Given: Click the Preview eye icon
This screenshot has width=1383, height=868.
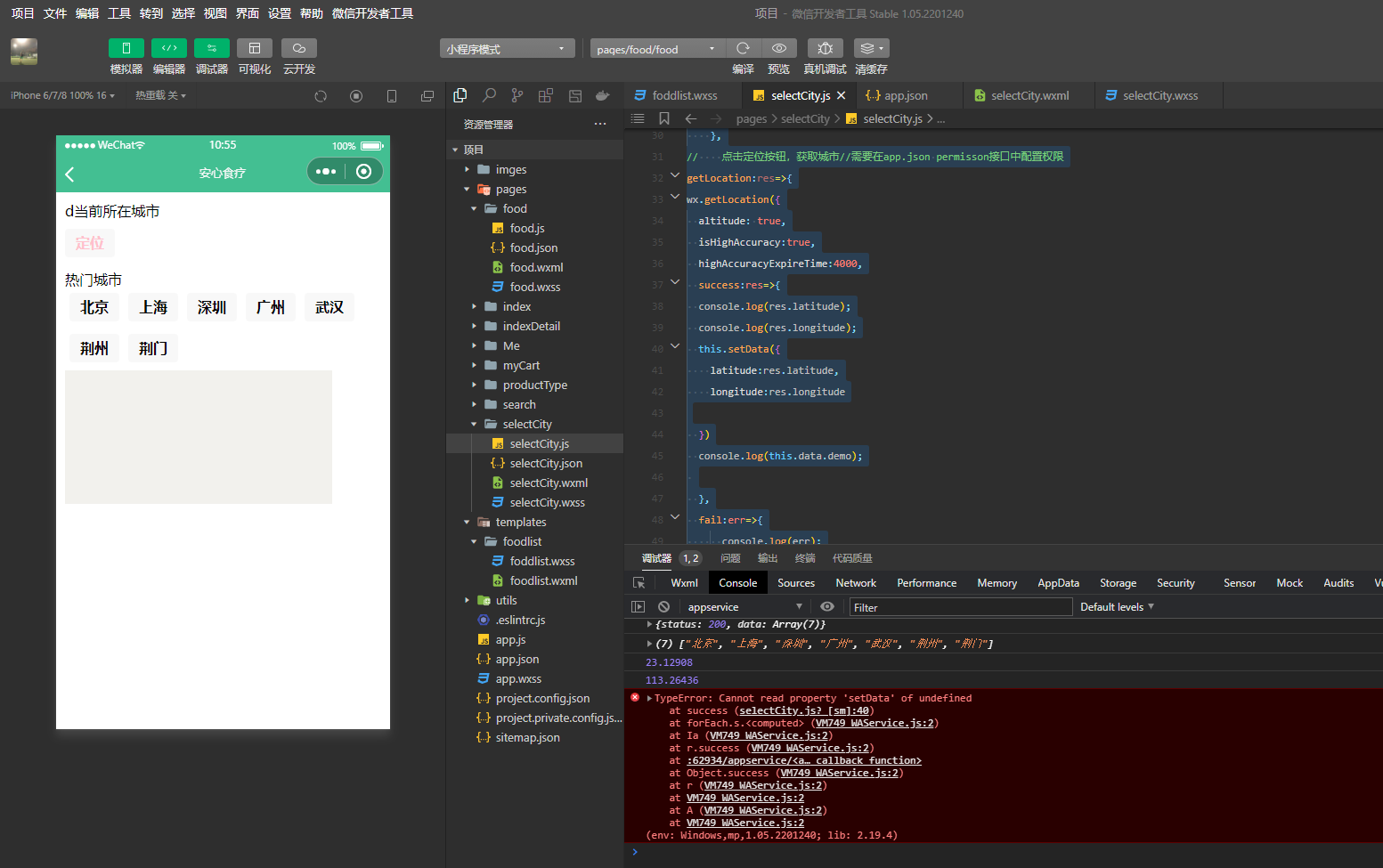Looking at the screenshot, I should pyautogui.click(x=779, y=48).
